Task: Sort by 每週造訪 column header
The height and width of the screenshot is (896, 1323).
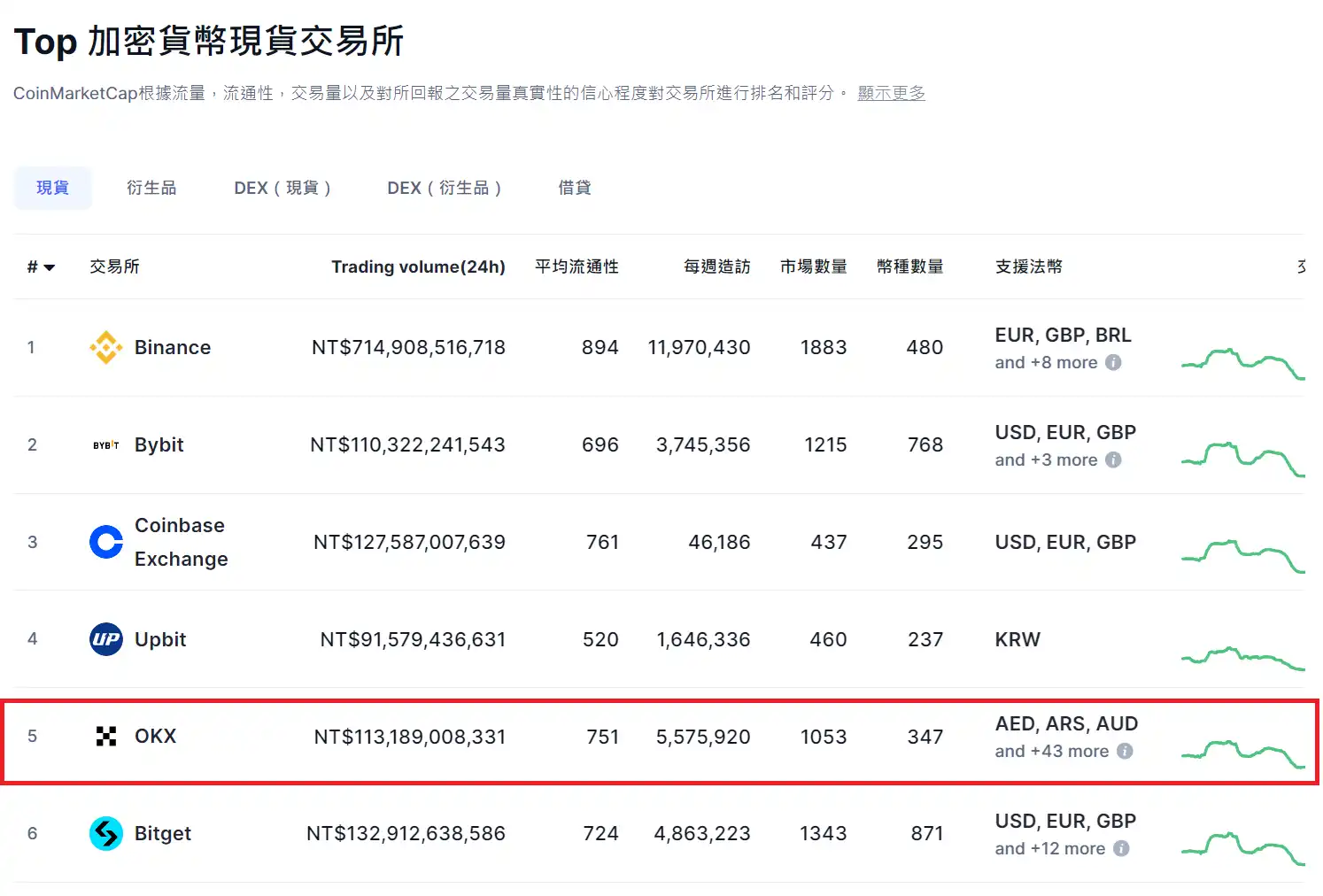Action: [x=717, y=266]
